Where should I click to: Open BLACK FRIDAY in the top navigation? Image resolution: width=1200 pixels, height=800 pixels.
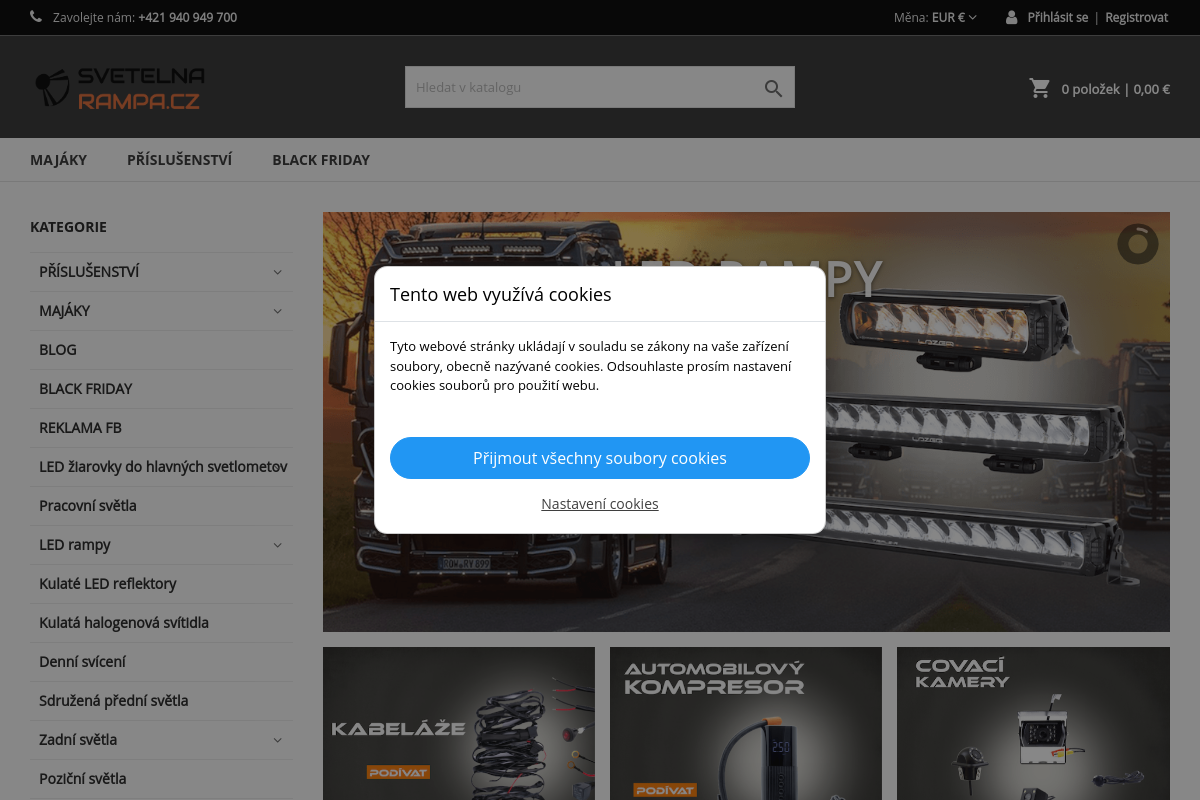(x=321, y=160)
